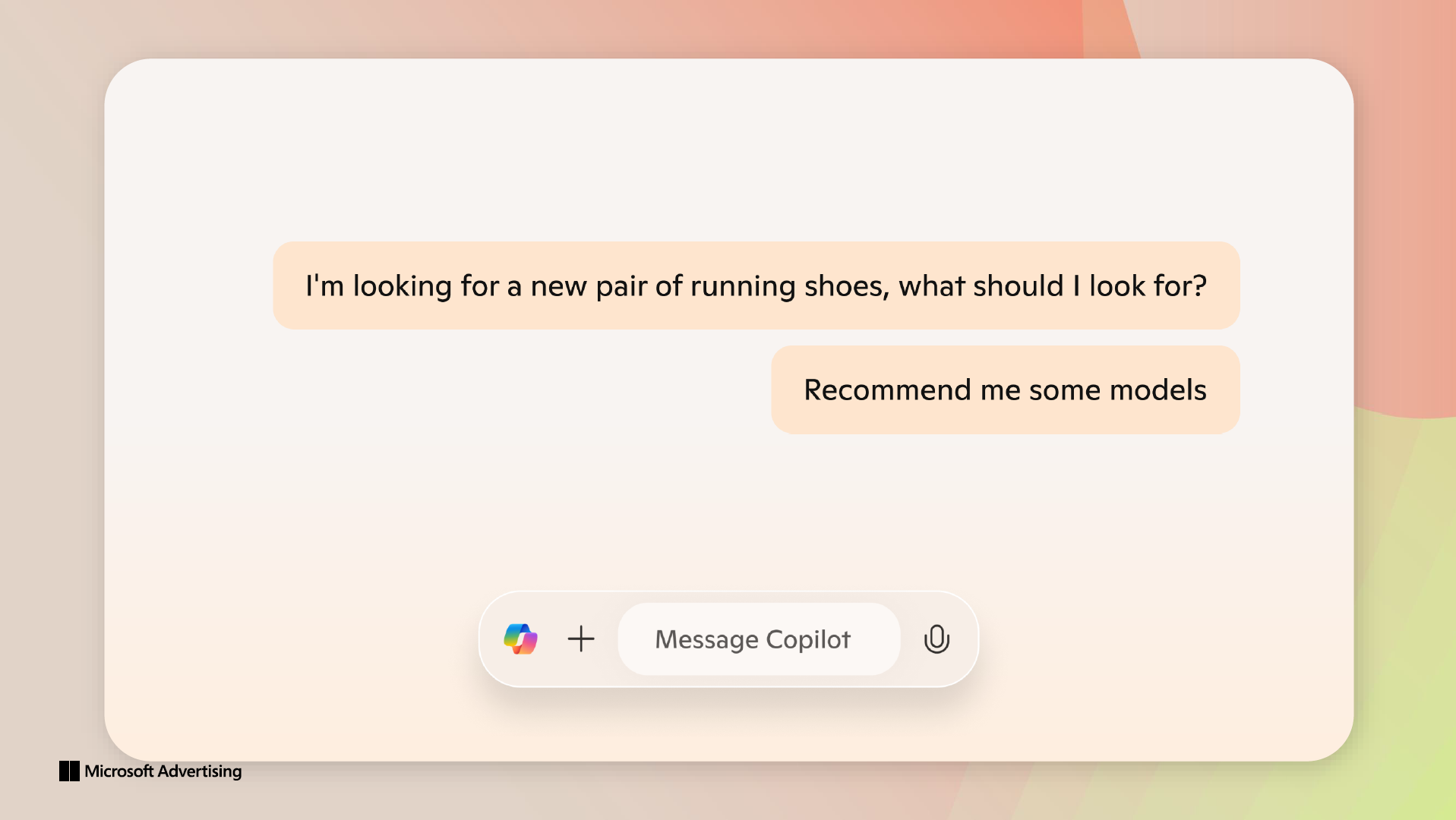Activate the microphone voice input icon
This screenshot has width=1456, height=820.
coord(936,639)
